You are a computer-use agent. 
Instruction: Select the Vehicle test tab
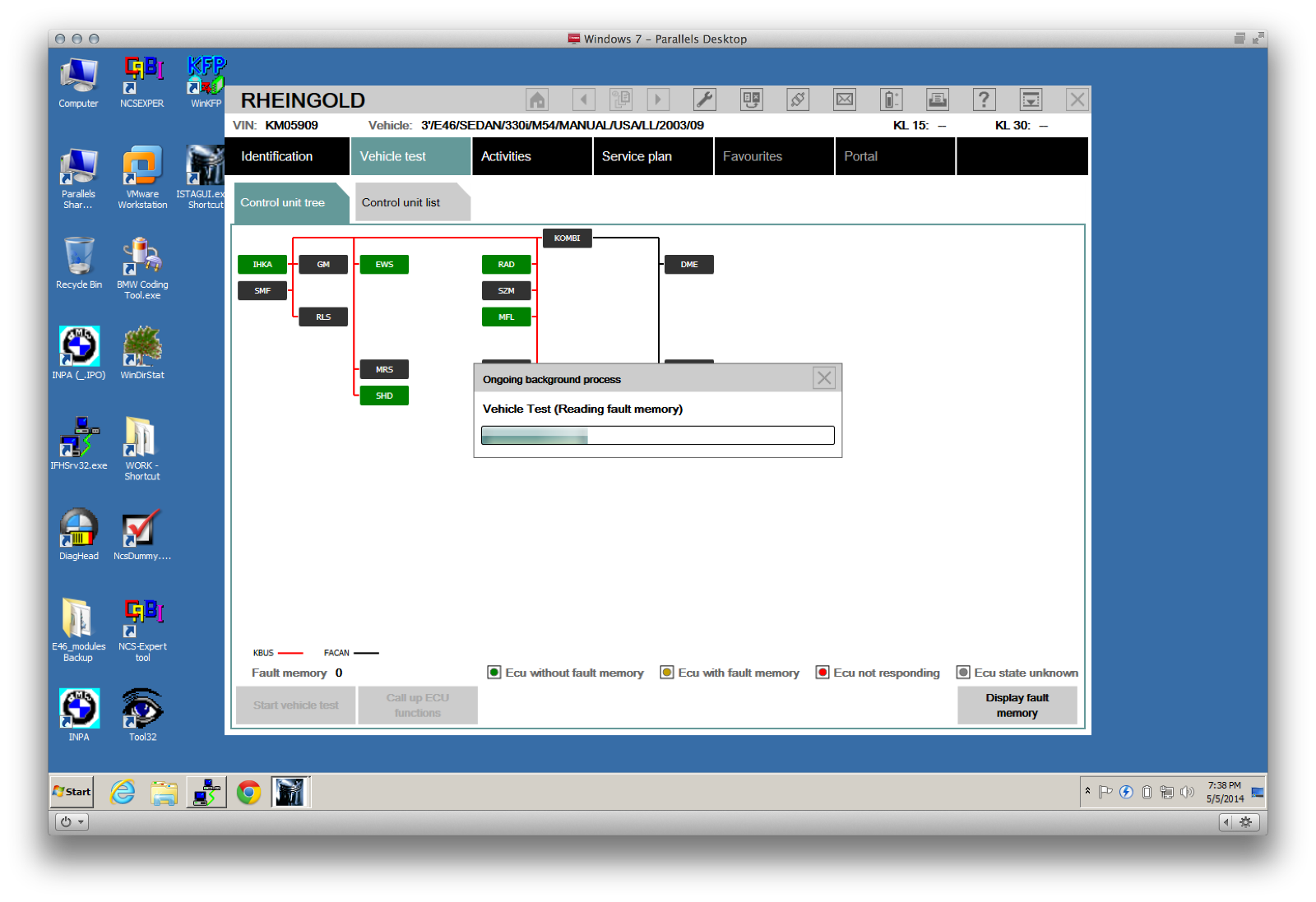pyautogui.click(x=410, y=156)
